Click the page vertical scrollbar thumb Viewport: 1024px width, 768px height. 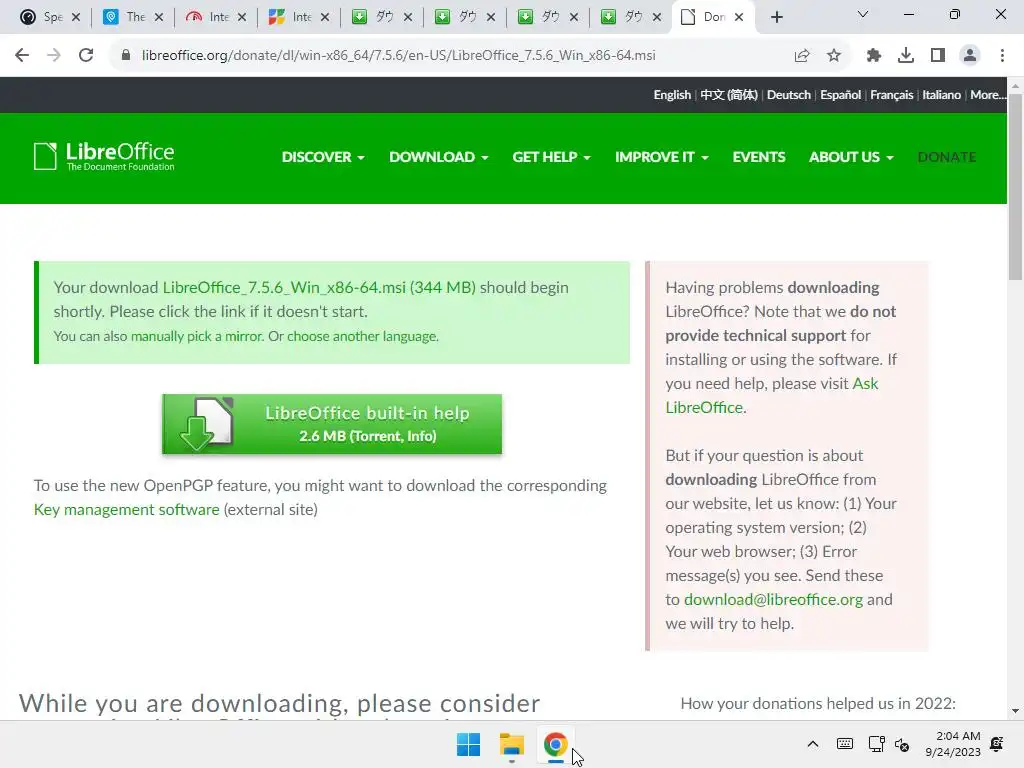1015,187
